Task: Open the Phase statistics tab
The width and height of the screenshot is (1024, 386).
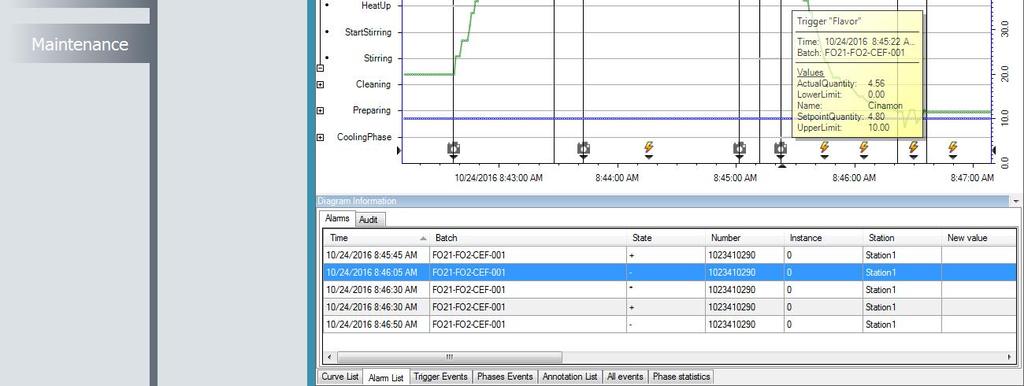Action: coord(681,376)
